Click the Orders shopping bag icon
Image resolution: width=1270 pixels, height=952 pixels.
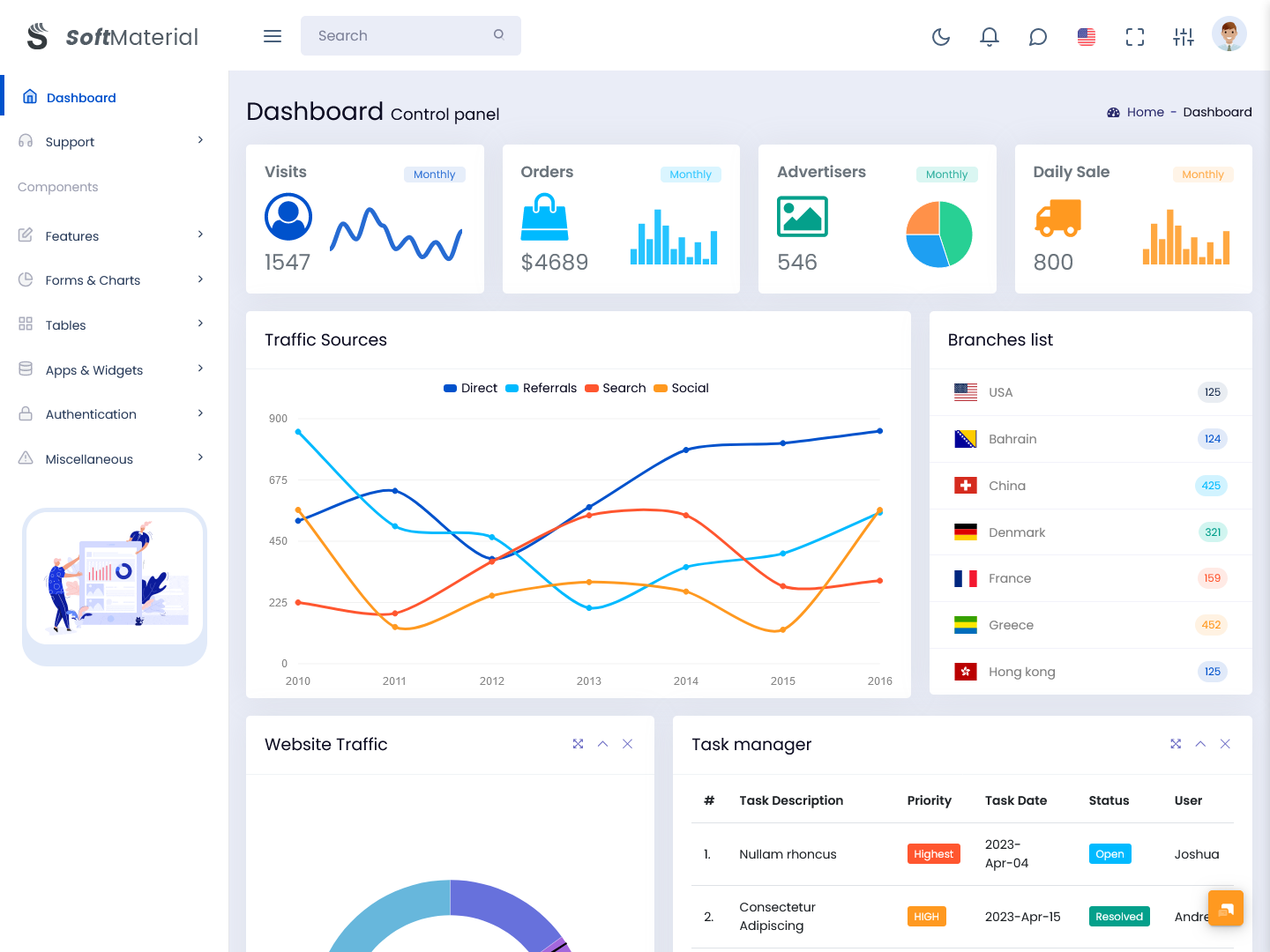click(545, 217)
